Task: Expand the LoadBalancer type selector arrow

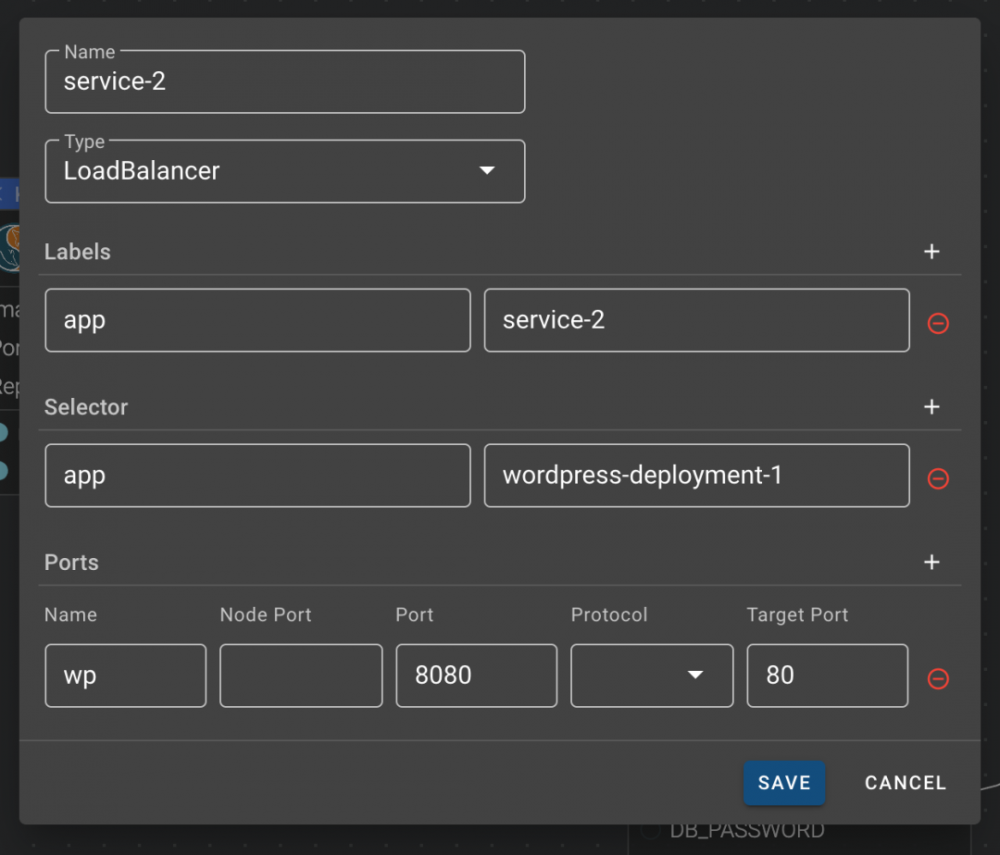Action: pos(487,171)
